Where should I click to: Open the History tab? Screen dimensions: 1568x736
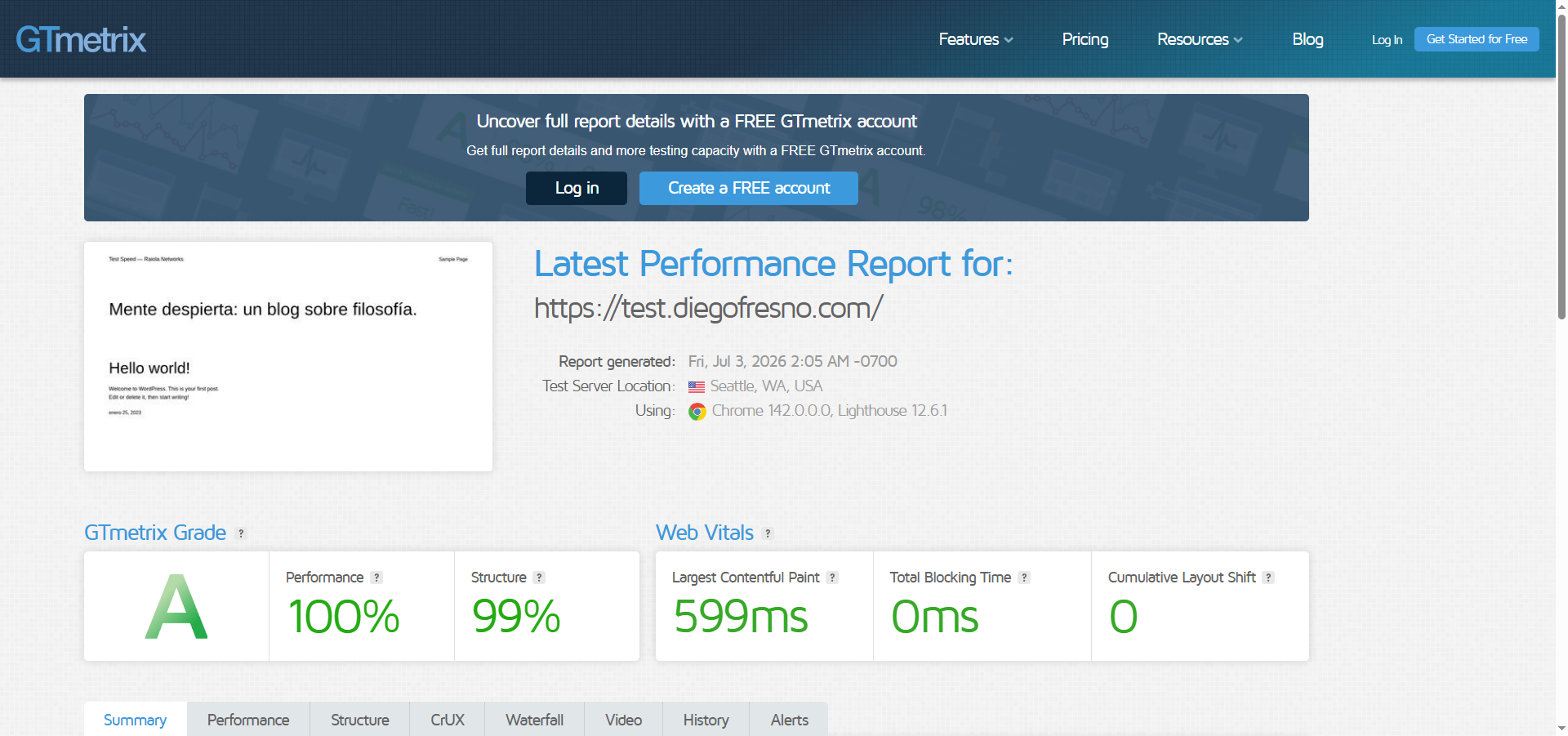click(706, 720)
